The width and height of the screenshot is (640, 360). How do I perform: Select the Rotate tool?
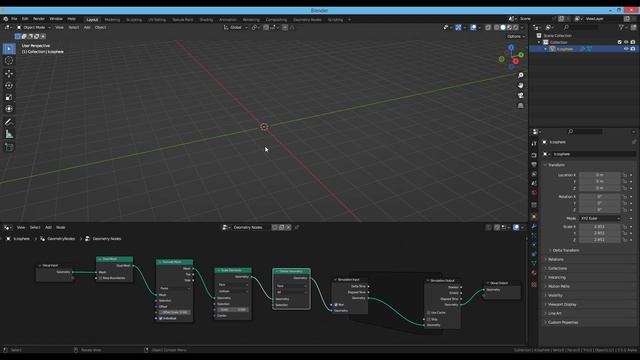point(9,86)
